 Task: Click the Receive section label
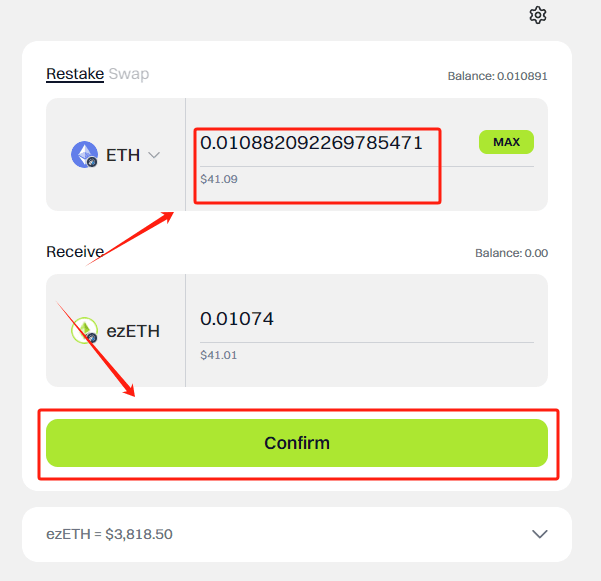75,252
